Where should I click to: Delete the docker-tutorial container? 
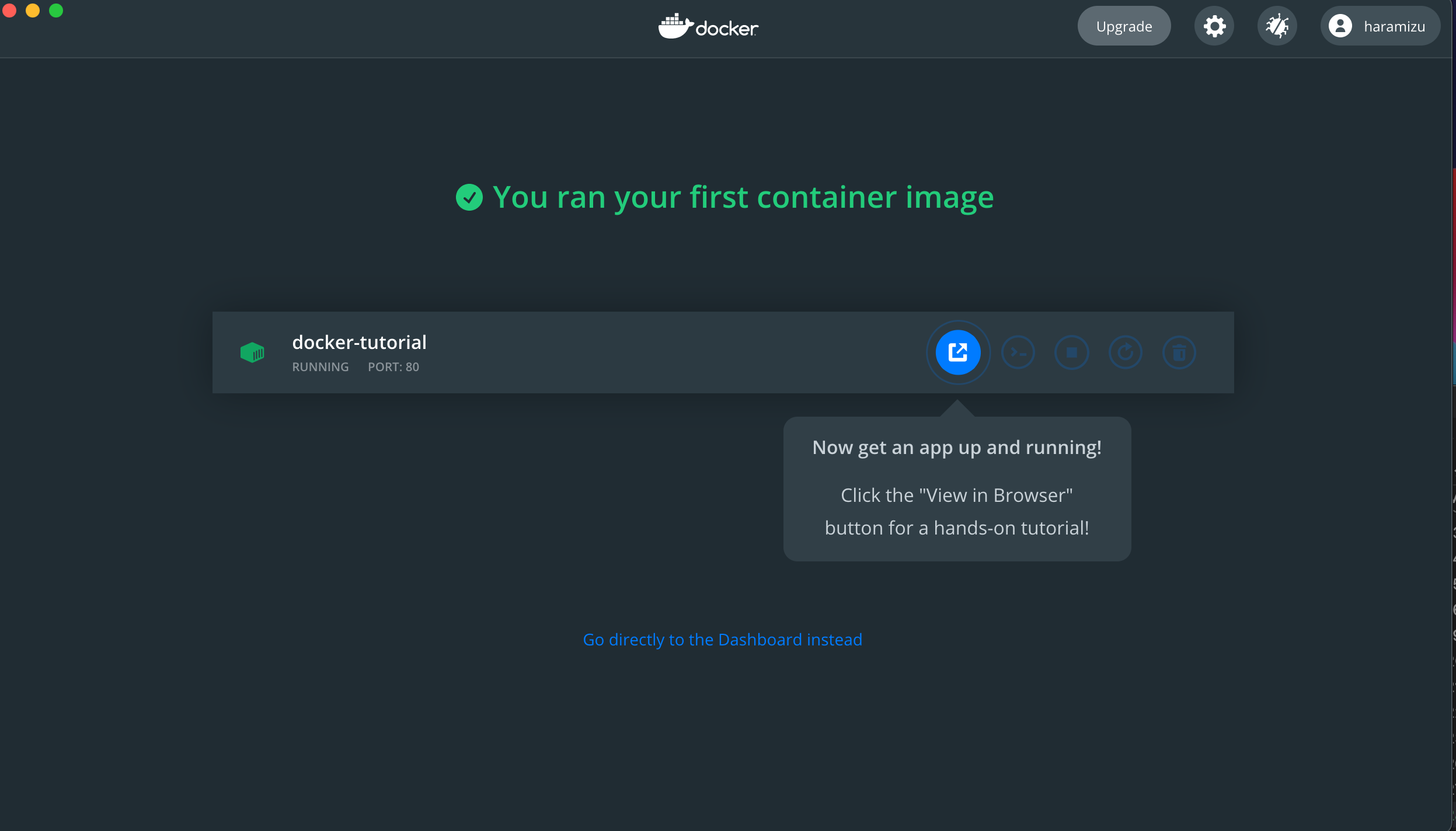pos(1179,352)
